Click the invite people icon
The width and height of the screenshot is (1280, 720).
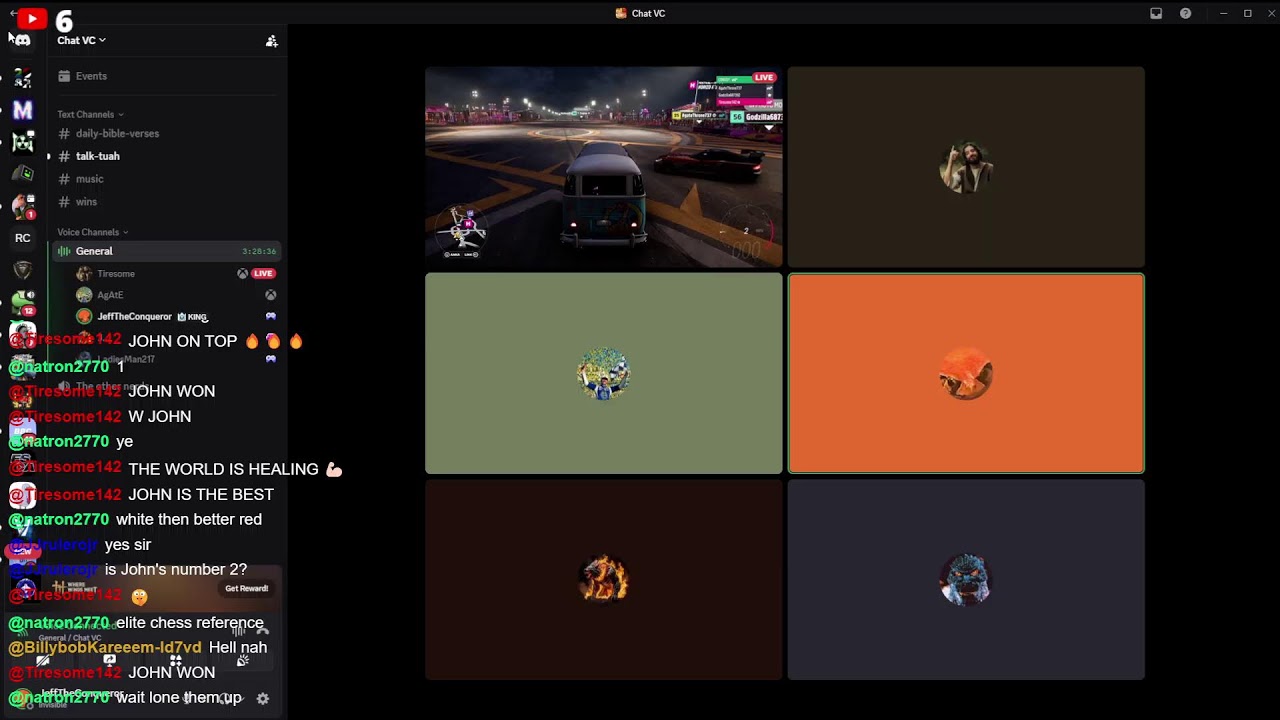271,41
